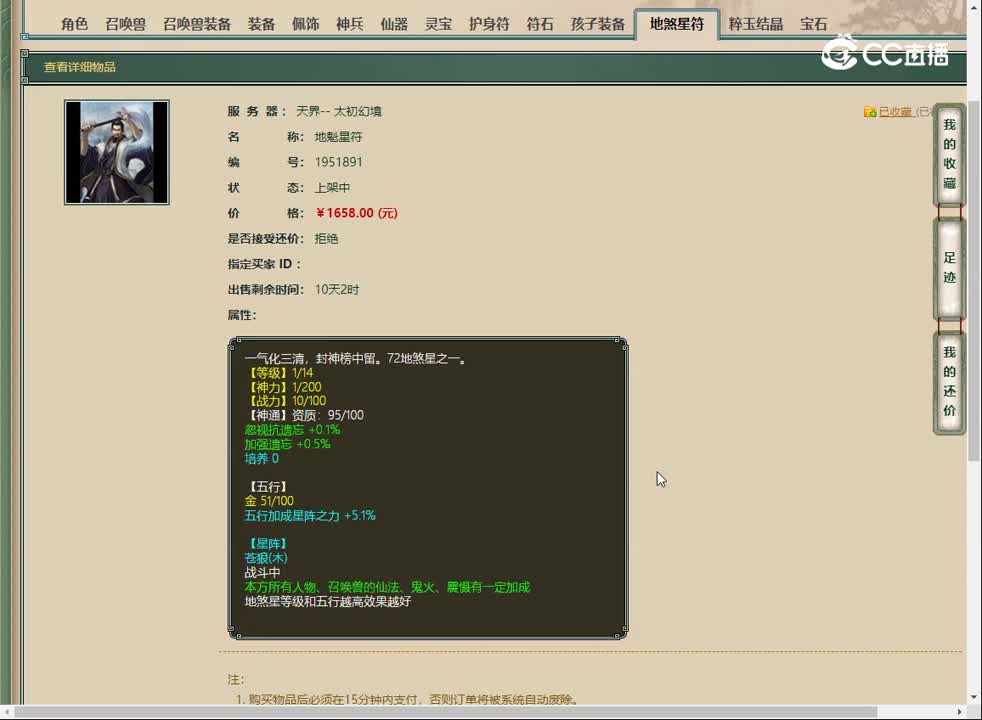Click the 金 51/100 five-element line
The height and width of the screenshot is (720, 982).
269,501
